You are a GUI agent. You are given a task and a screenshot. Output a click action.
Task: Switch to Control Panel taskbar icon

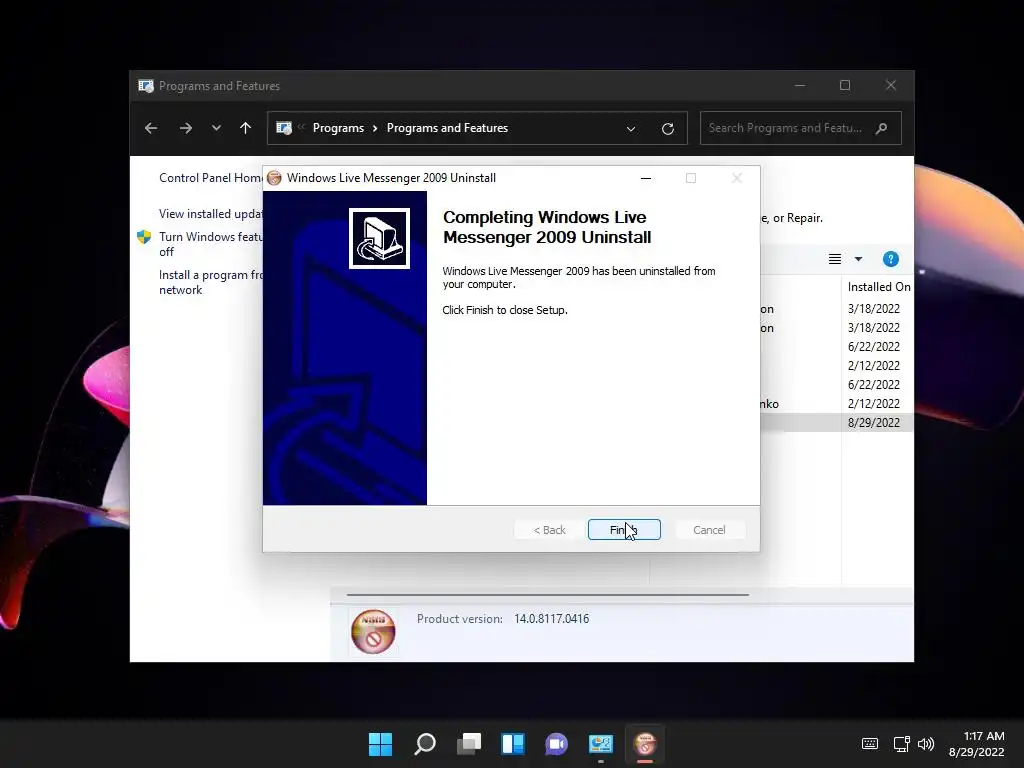tap(601, 743)
